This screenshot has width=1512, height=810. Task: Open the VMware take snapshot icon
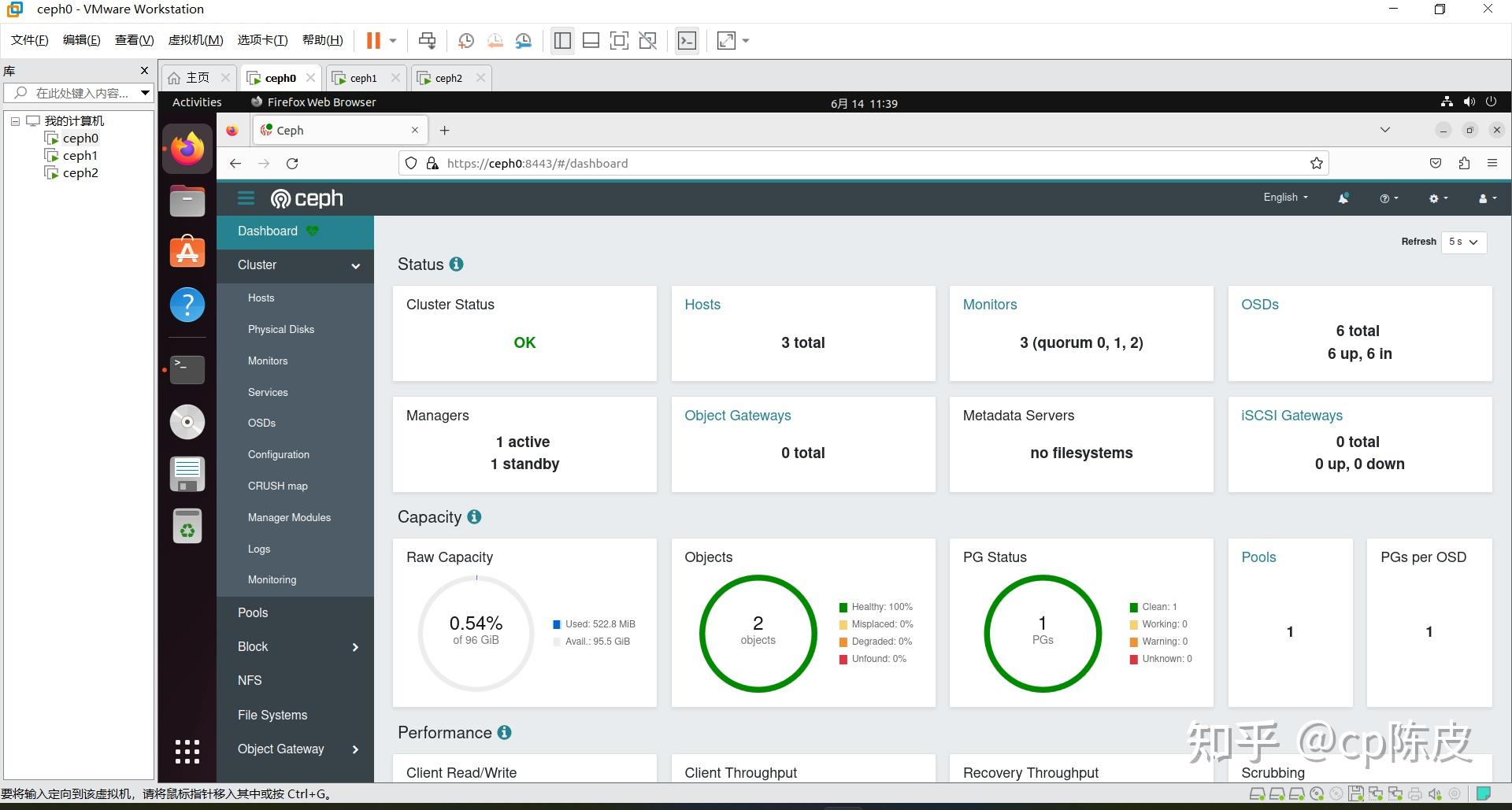click(x=466, y=41)
